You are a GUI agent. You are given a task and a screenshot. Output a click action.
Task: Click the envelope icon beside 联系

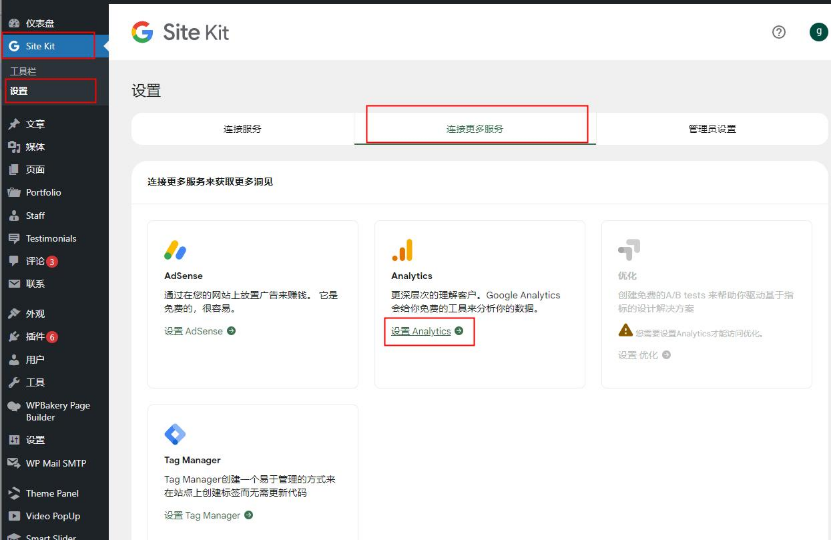coord(14,284)
